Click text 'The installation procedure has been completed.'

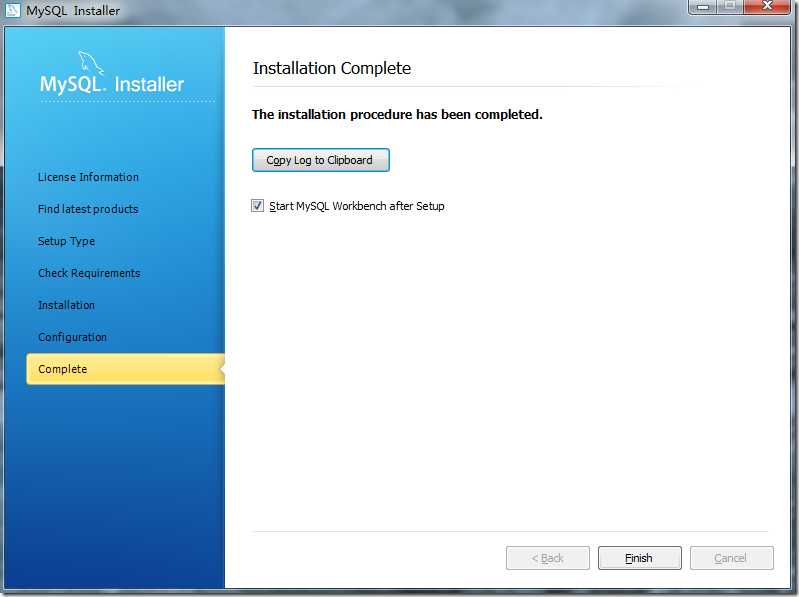click(x=397, y=115)
